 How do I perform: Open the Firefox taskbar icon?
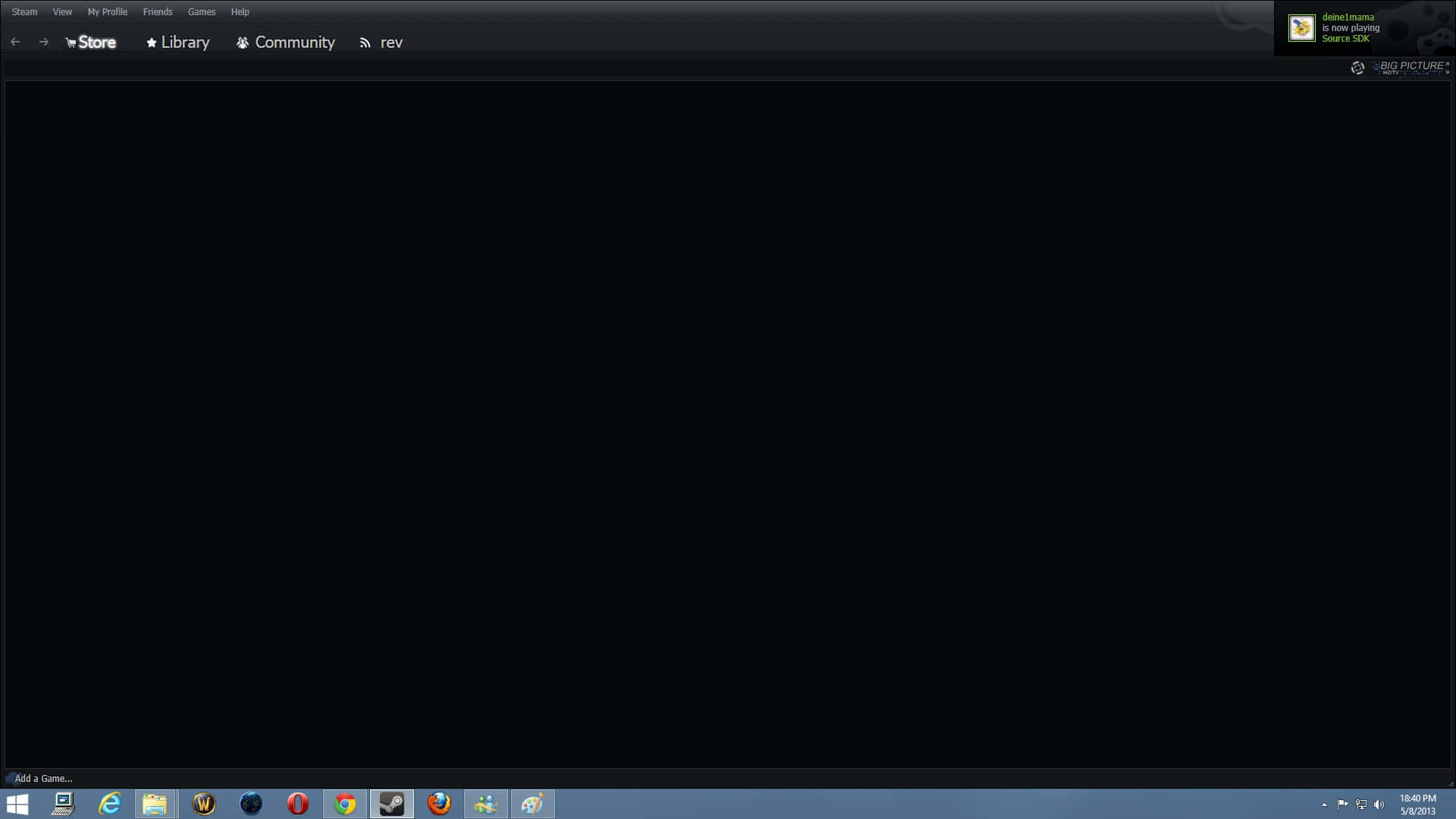coord(438,804)
